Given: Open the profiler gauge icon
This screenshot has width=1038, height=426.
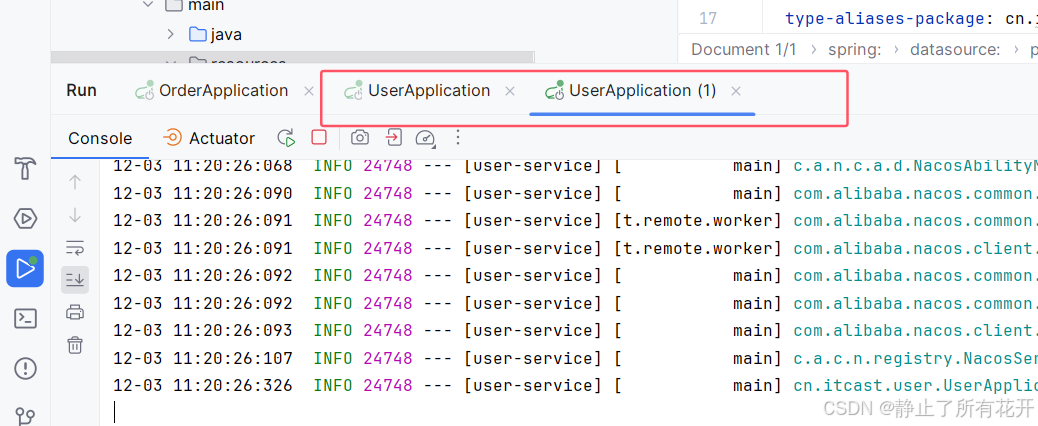Looking at the screenshot, I should [425, 138].
